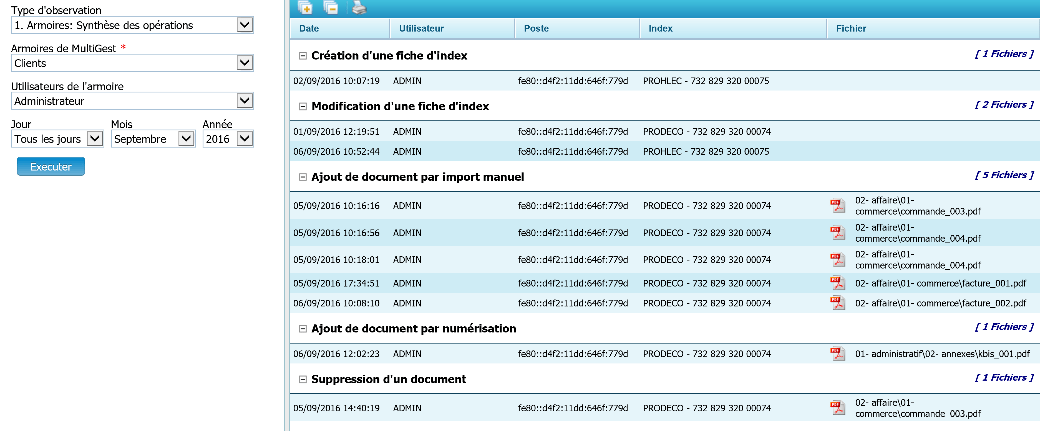Click the '[ 5 Fichiers ]' link

tap(1003, 175)
